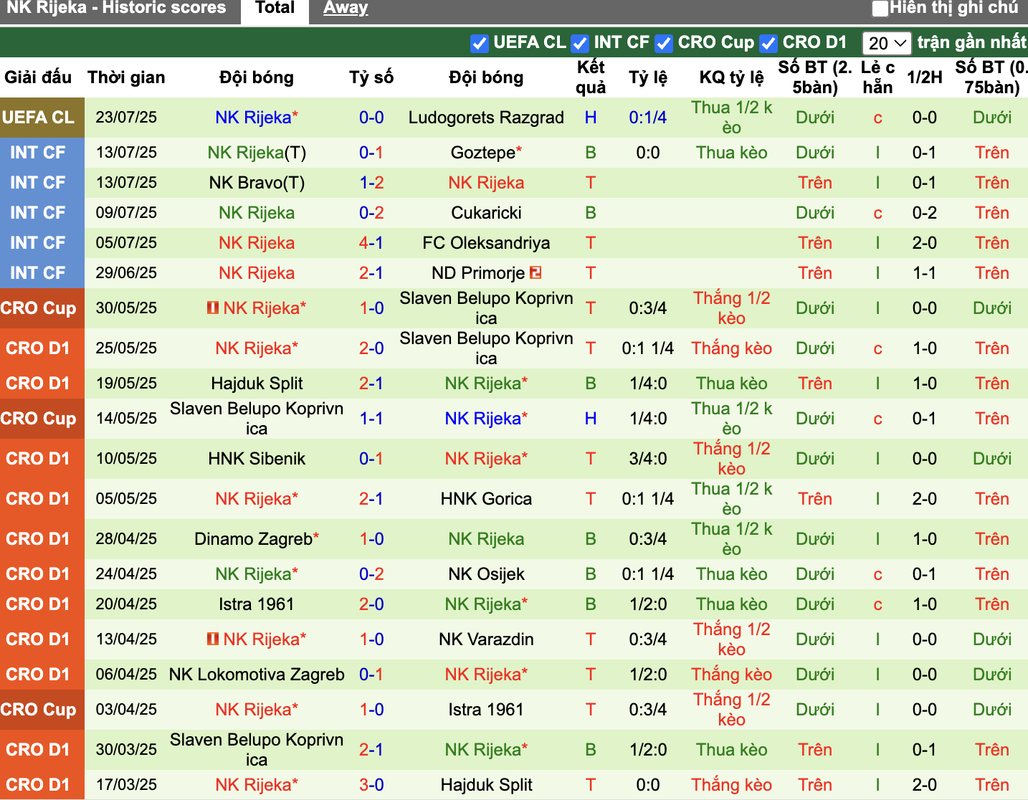Click the red card icon on 13/04/25 NK Rijeka

(212, 638)
